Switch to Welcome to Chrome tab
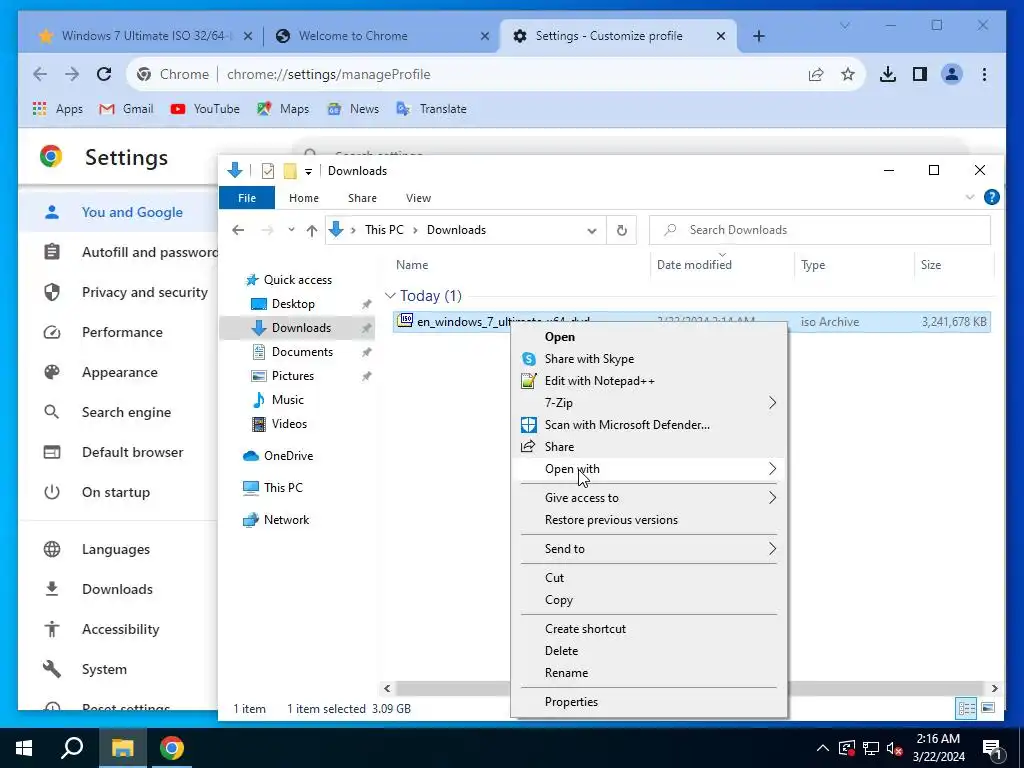The image size is (1024, 768). (353, 36)
